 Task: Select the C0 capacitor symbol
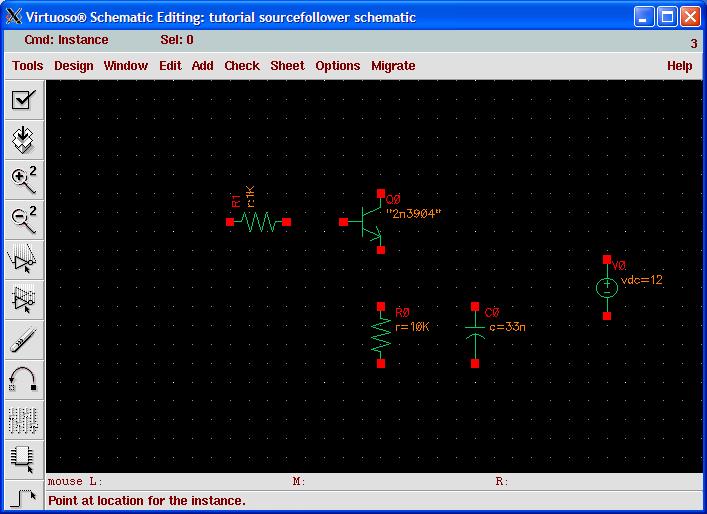point(475,335)
